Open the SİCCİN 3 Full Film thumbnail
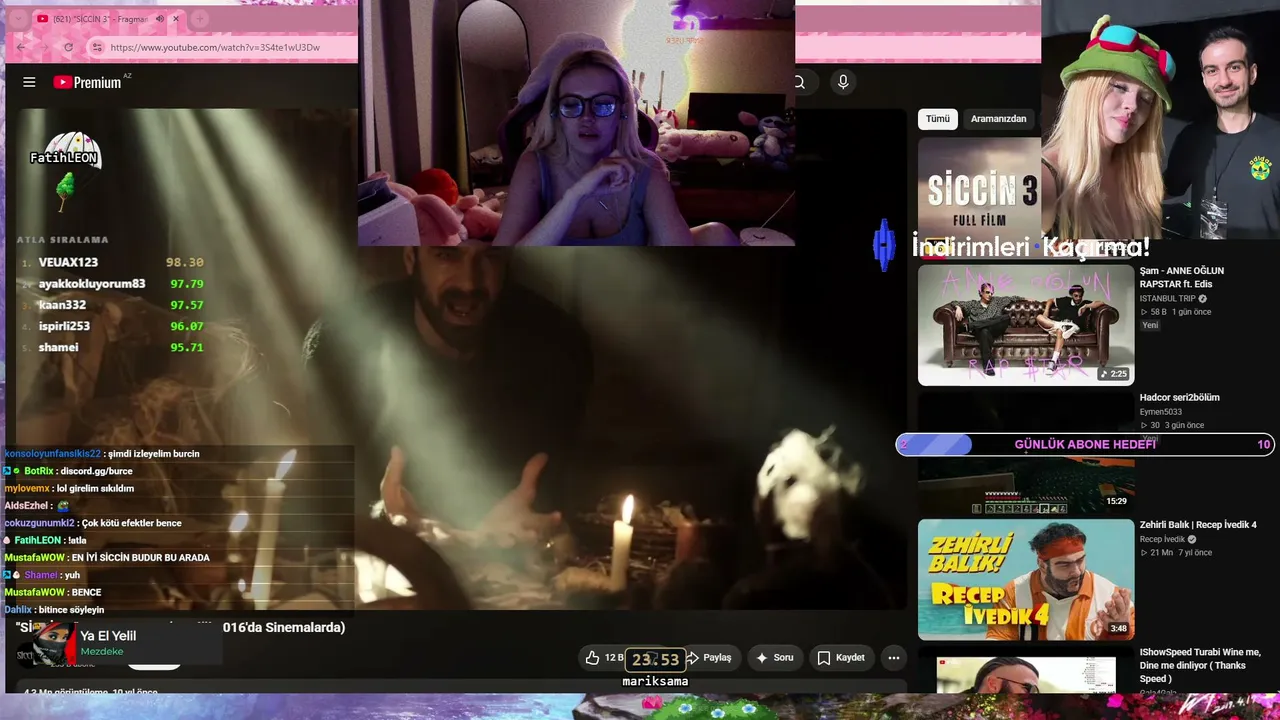 (980, 190)
